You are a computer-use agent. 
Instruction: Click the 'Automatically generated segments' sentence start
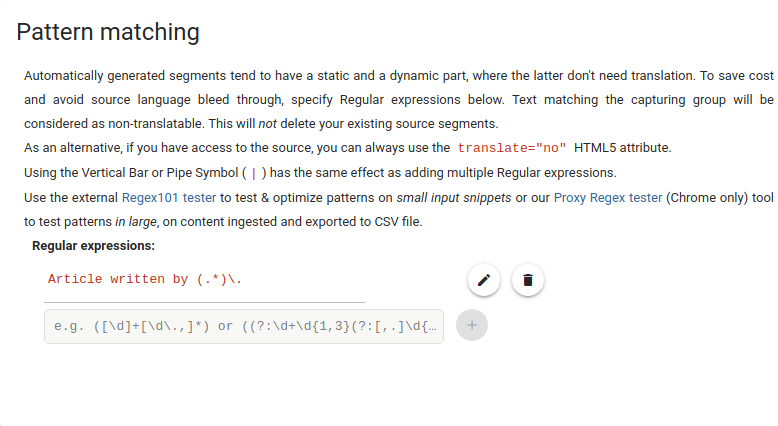(120, 75)
